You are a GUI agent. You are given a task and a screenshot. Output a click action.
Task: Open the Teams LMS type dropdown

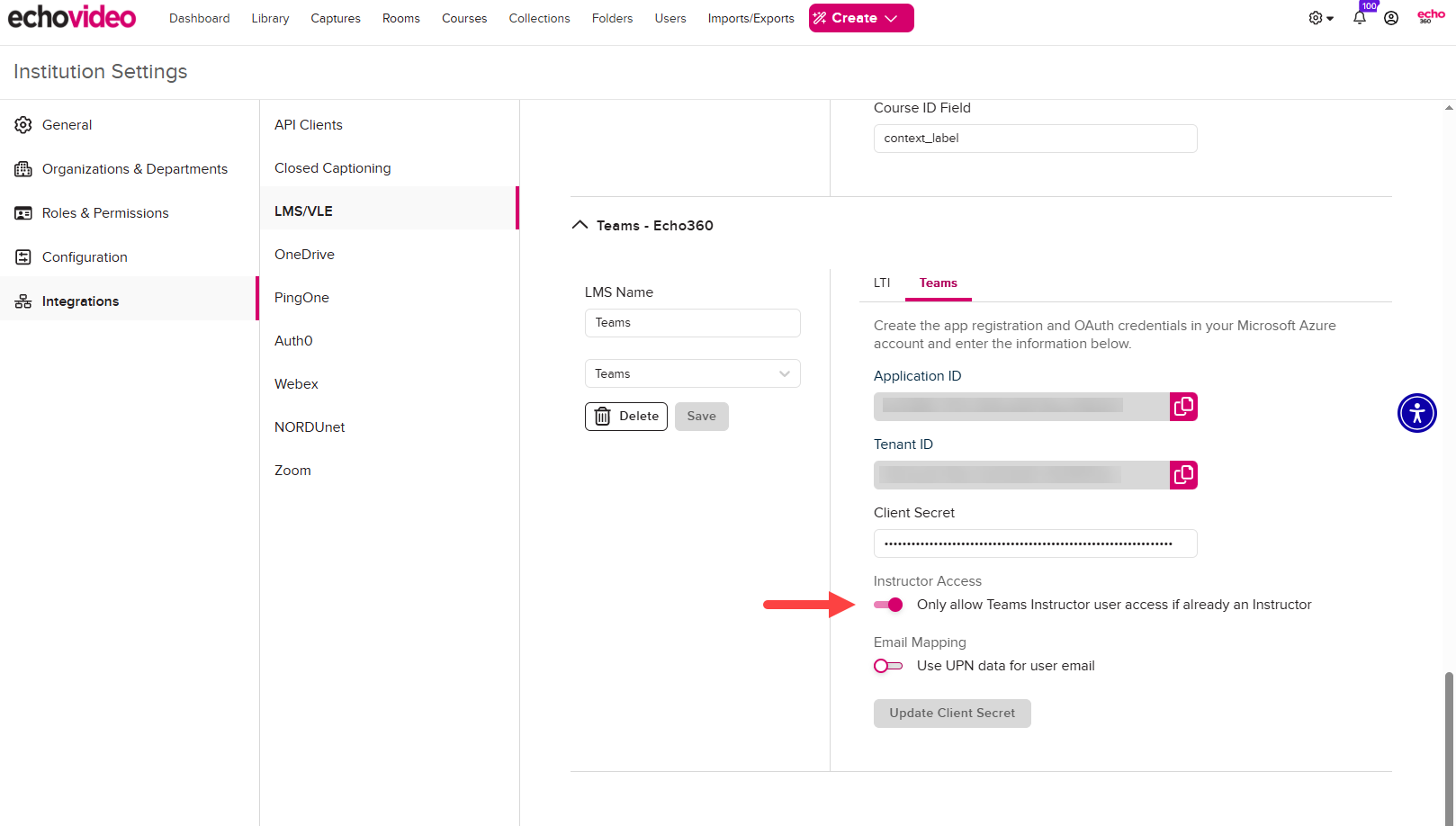pos(693,373)
